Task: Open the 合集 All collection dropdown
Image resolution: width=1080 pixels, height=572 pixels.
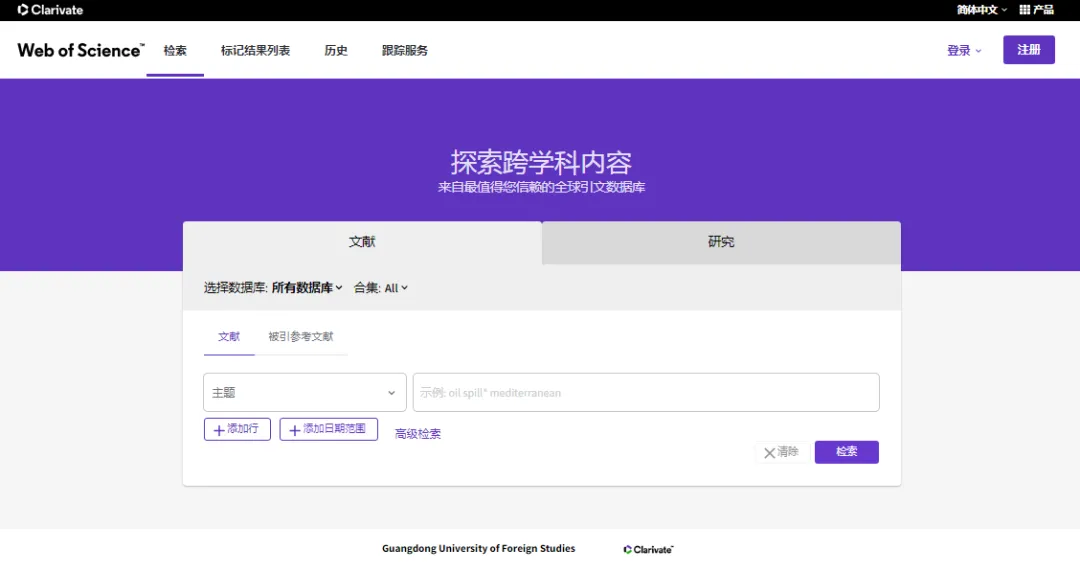Action: 381,287
